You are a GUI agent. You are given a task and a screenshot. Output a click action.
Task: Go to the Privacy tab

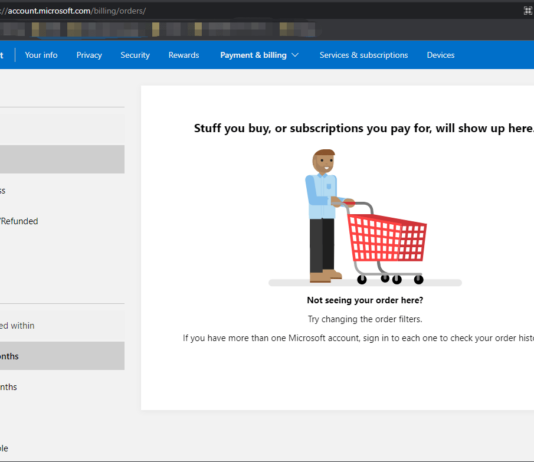coord(89,55)
